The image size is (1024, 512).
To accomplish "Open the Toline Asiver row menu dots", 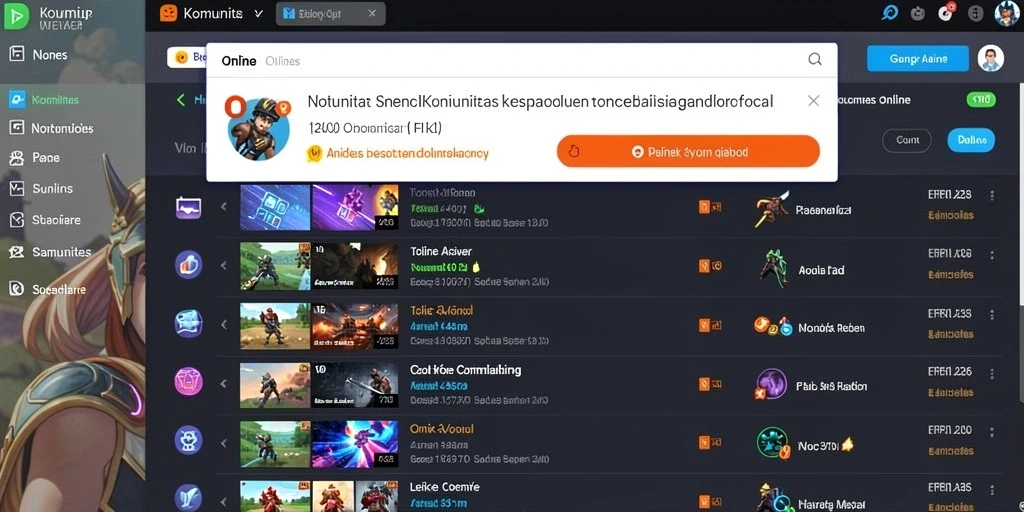I will click(x=992, y=254).
